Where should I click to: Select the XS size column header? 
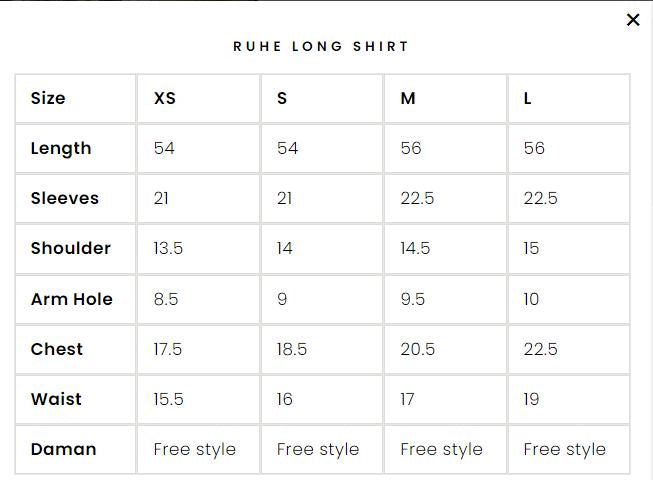[165, 98]
